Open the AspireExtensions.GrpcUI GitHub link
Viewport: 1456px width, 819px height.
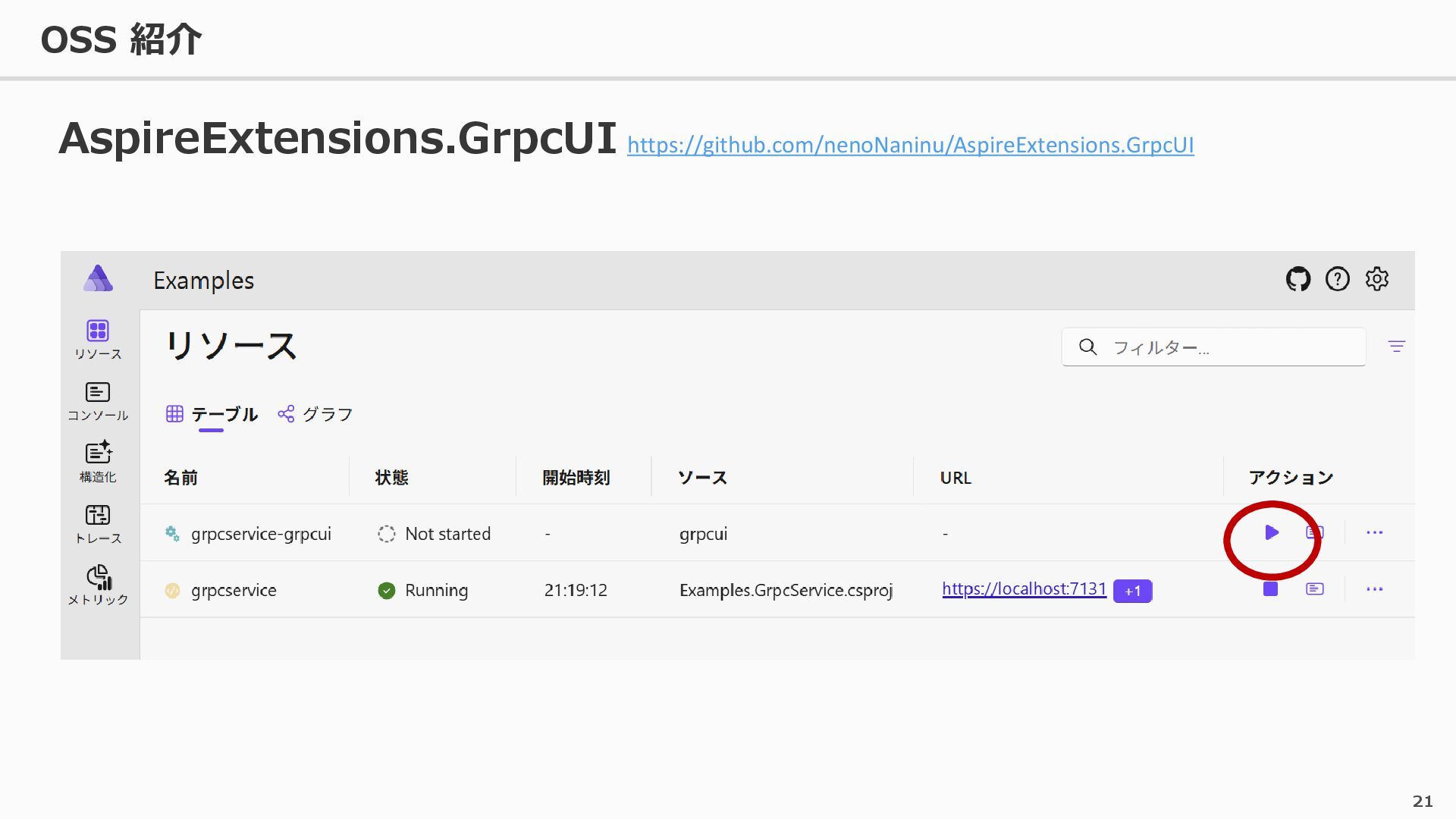(910, 145)
